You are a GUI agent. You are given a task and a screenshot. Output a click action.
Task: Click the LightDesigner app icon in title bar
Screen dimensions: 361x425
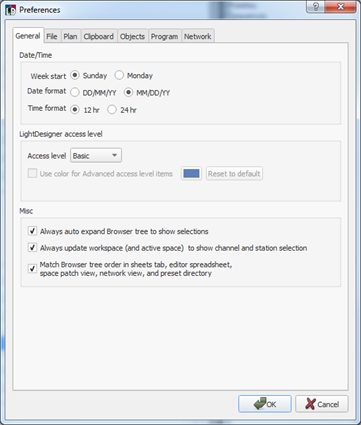(11, 10)
